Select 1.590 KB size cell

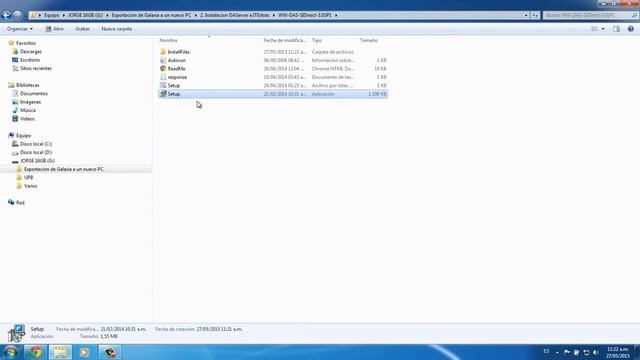pos(377,94)
